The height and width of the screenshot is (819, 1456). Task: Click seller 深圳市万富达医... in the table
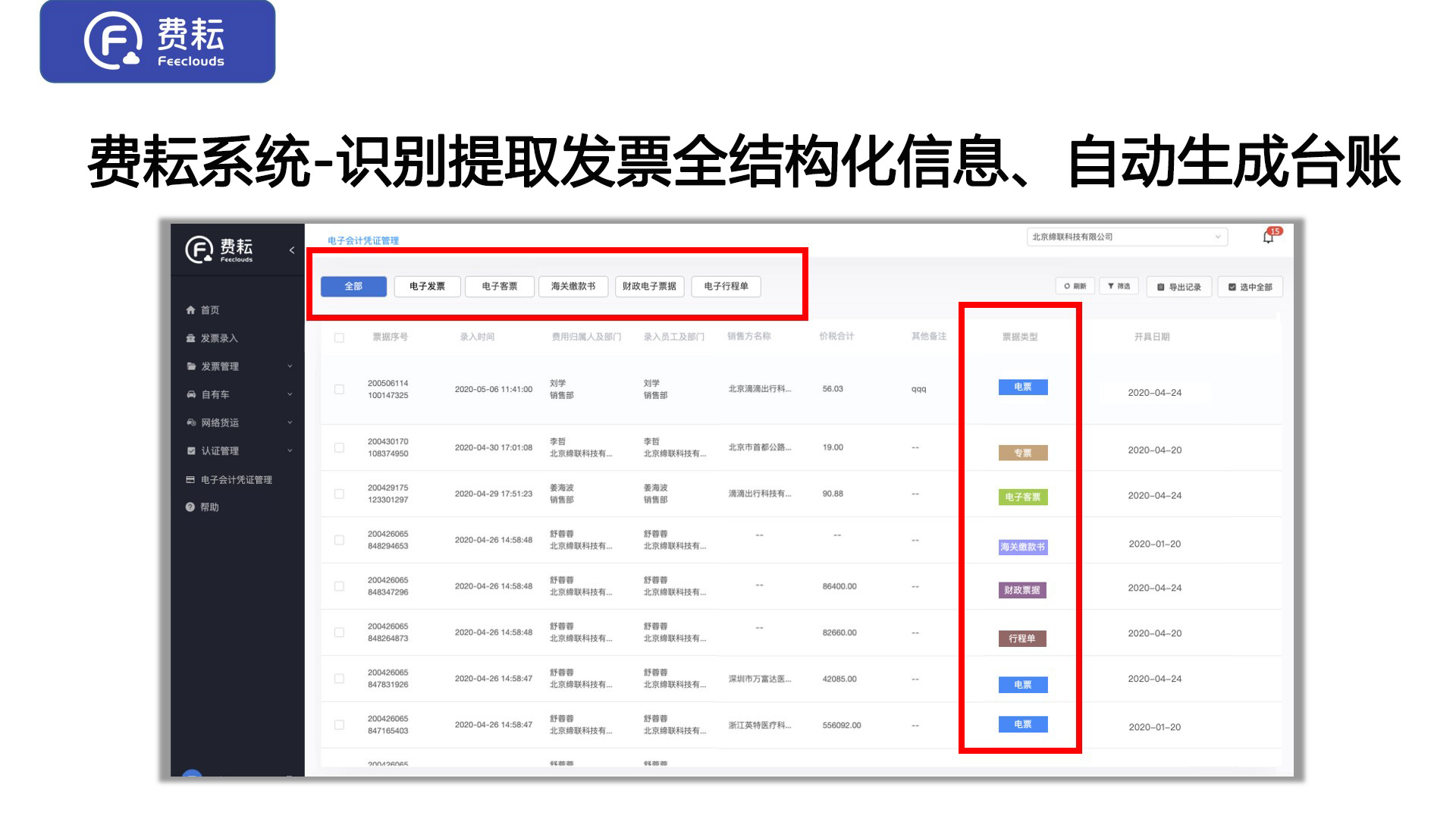coord(760,679)
